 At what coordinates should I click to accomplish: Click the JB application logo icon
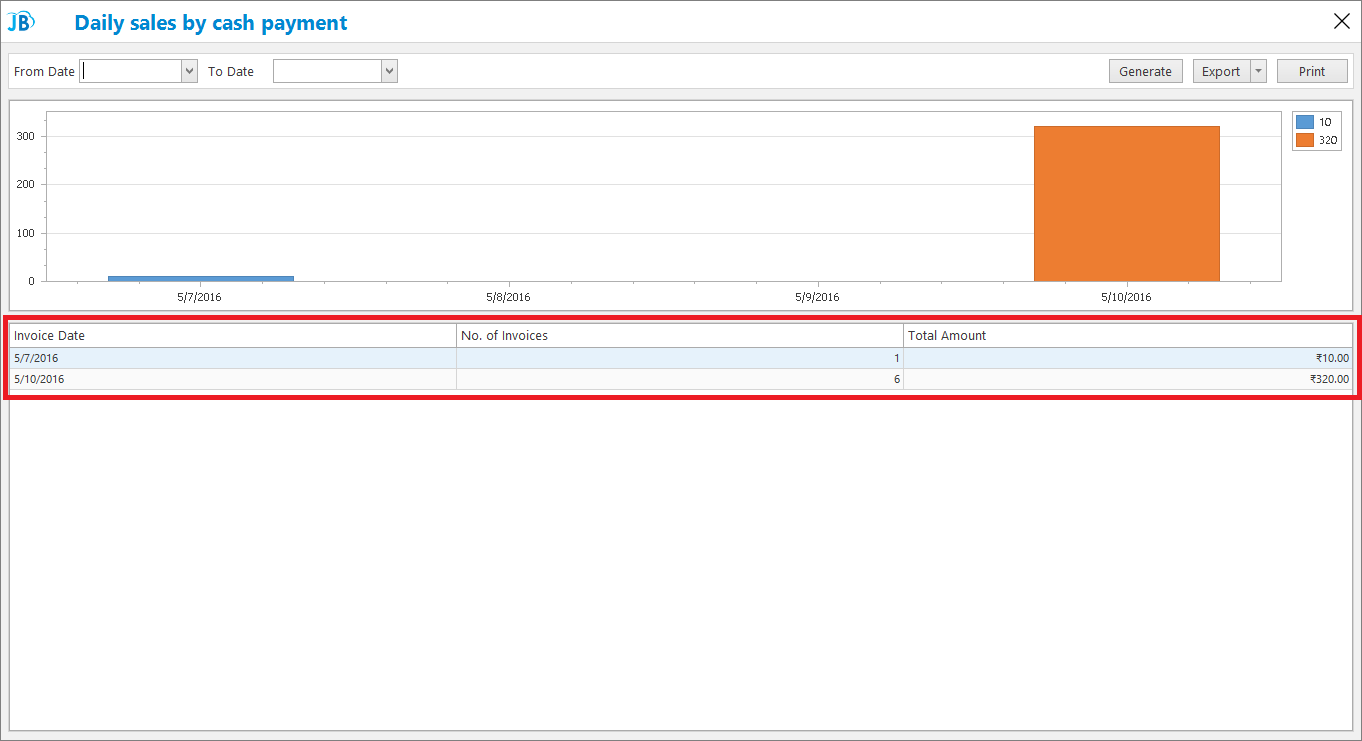(x=21, y=21)
